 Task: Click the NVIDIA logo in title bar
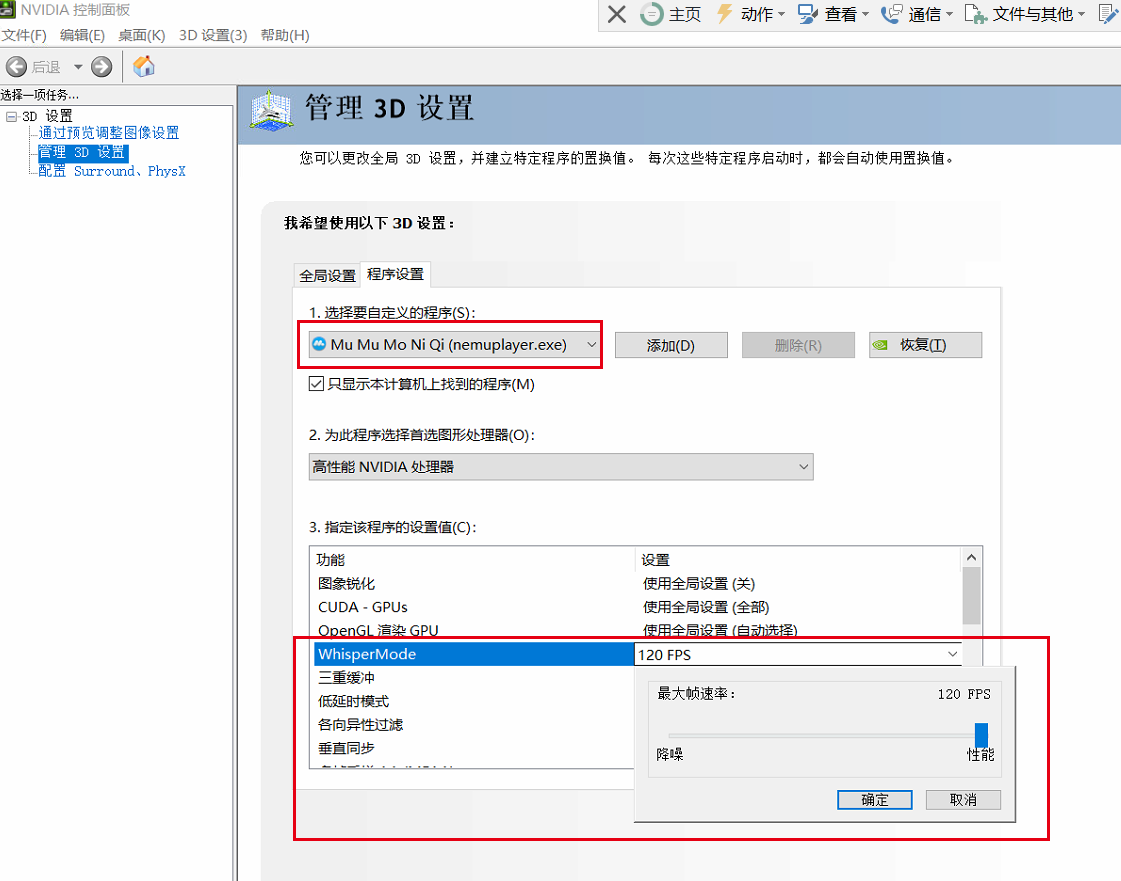(8, 9)
